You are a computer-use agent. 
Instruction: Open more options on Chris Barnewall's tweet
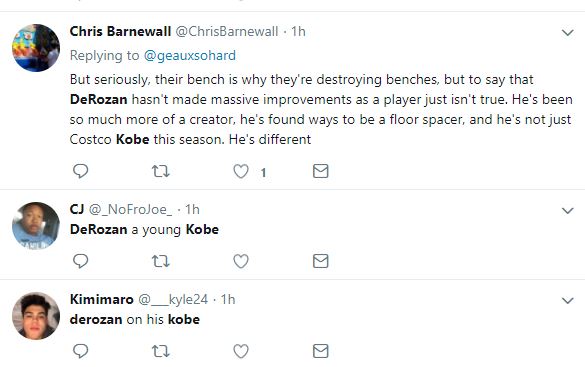(567, 32)
